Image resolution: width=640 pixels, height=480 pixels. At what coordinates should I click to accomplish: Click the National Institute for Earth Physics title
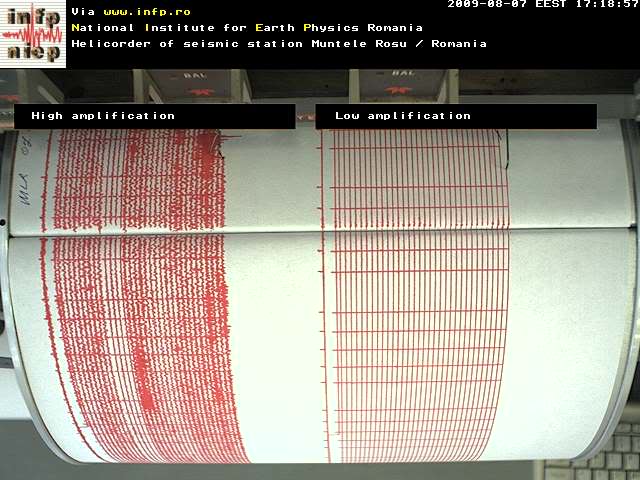click(x=246, y=28)
